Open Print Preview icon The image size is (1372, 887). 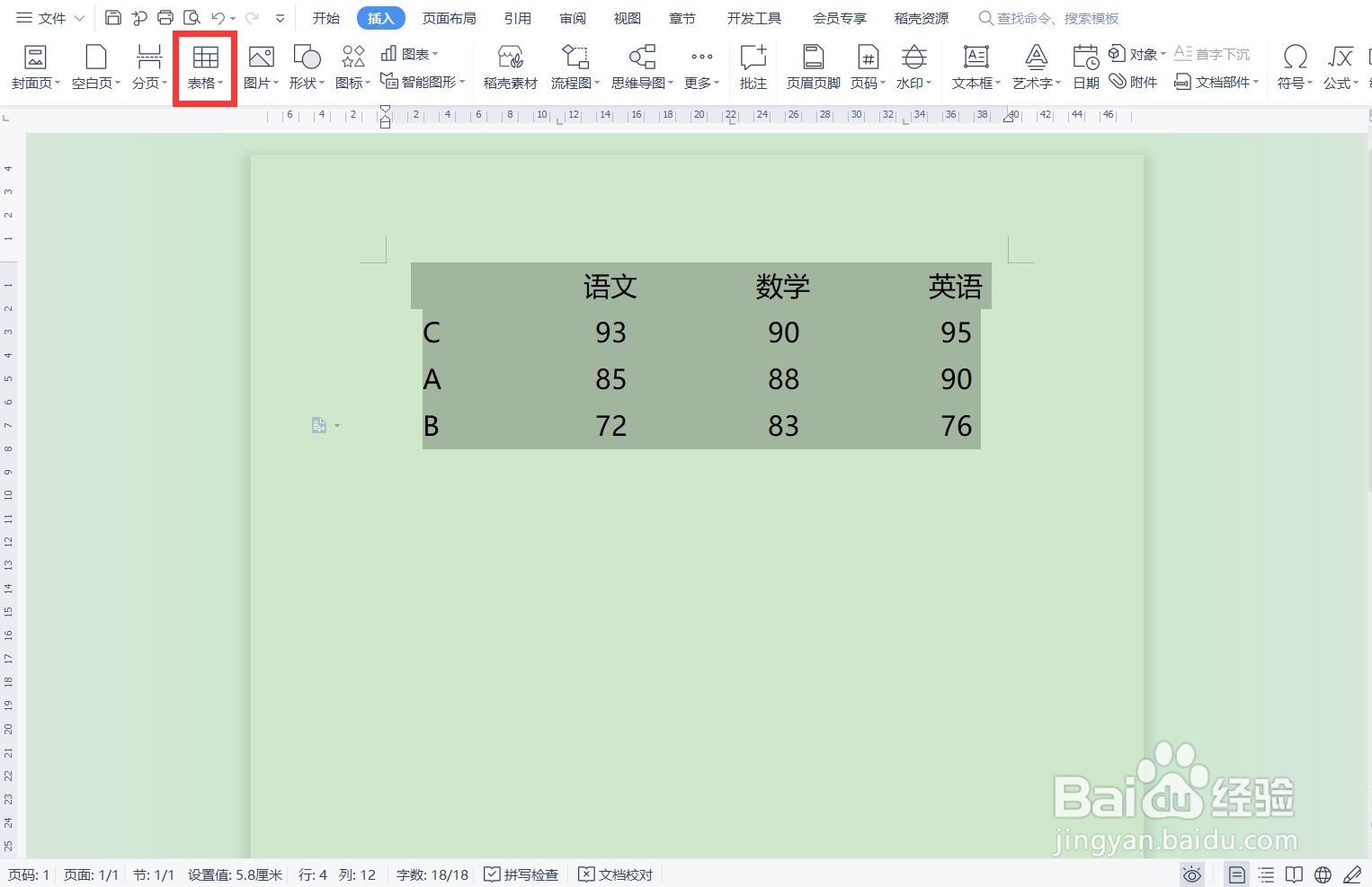coord(192,18)
